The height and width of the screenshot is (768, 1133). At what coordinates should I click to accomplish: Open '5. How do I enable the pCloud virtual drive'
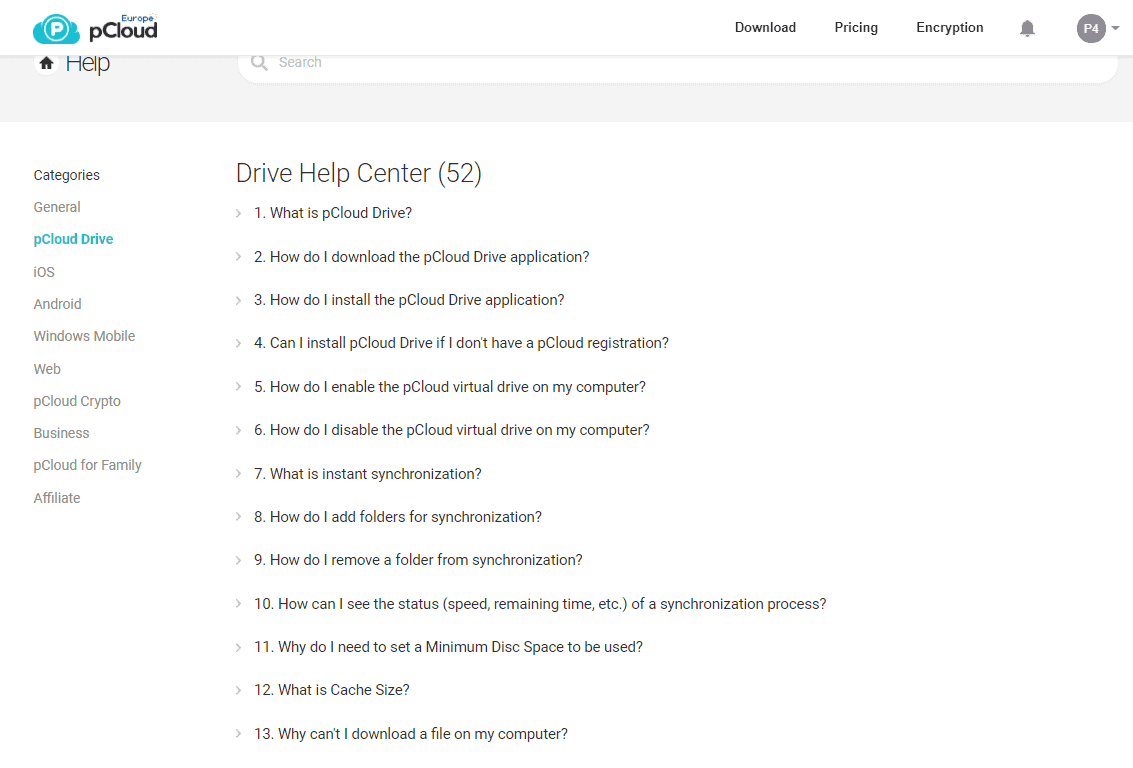449,387
